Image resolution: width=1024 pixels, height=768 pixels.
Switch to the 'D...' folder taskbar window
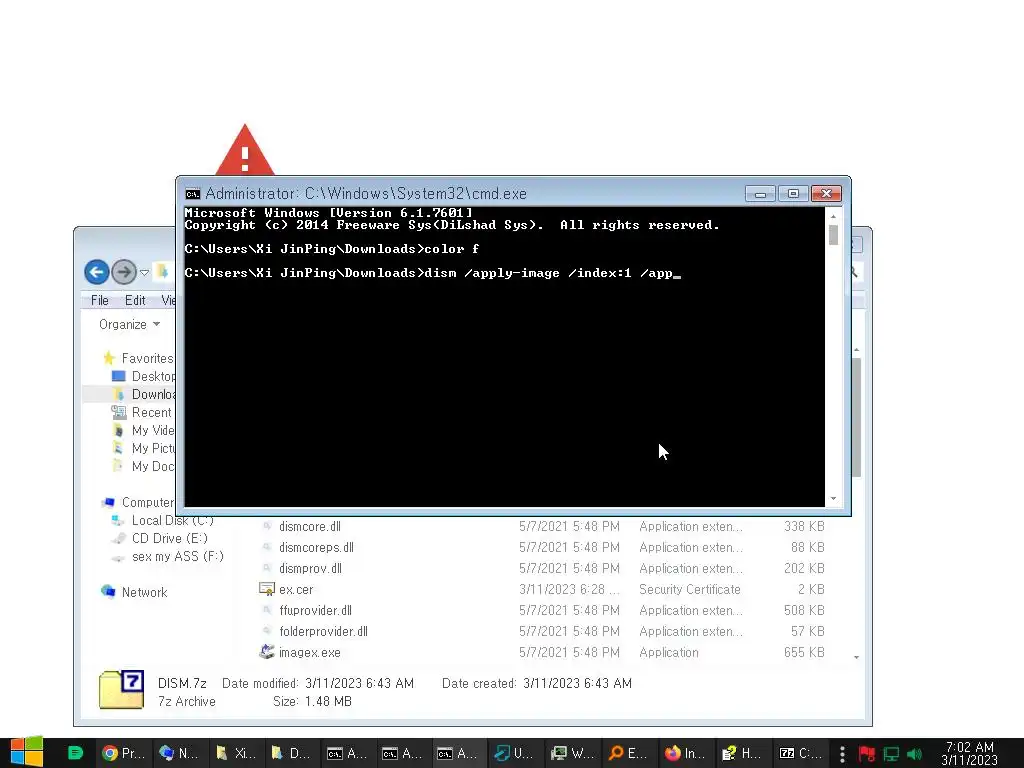coord(290,753)
